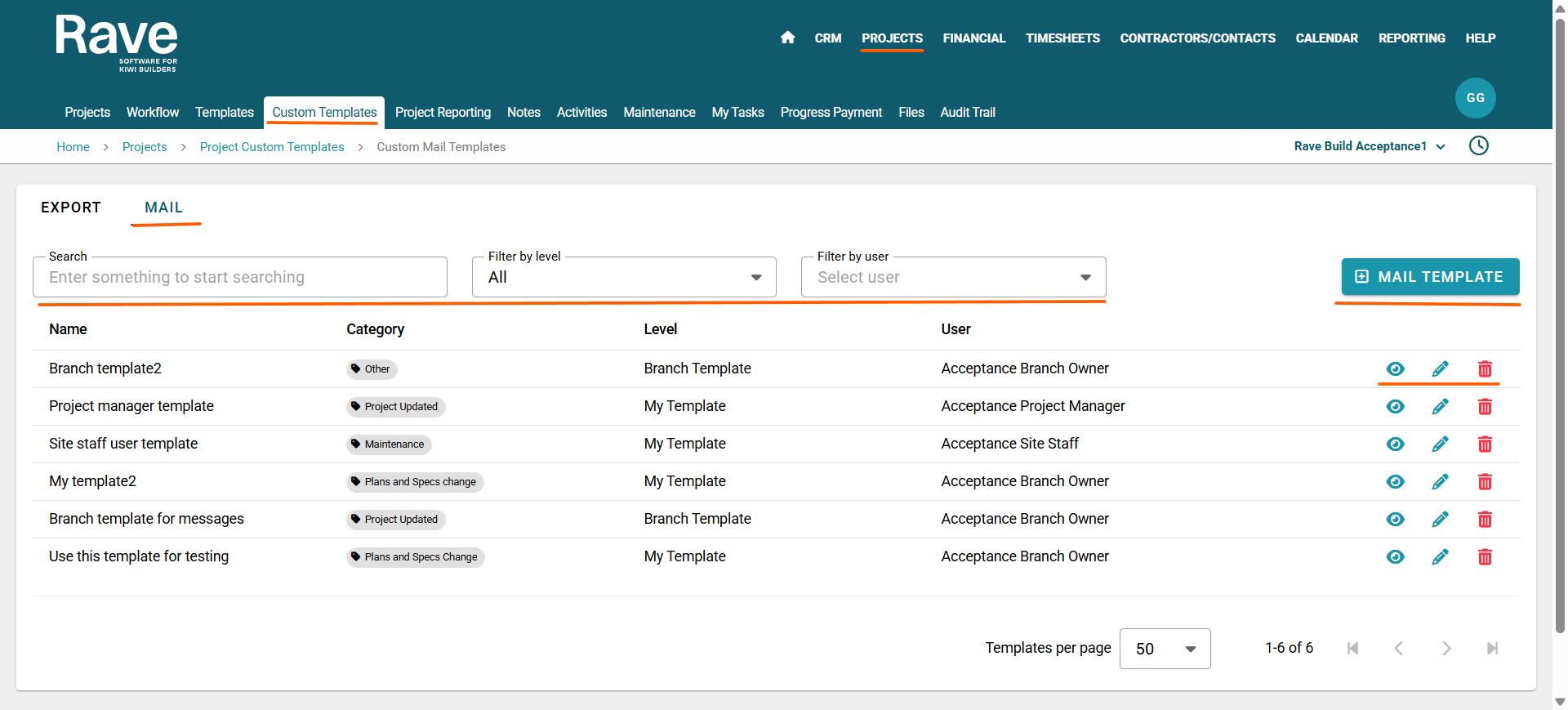Image resolution: width=1568 pixels, height=710 pixels.
Task: Expand the Filter by user dropdown
Action: pyautogui.click(x=953, y=278)
